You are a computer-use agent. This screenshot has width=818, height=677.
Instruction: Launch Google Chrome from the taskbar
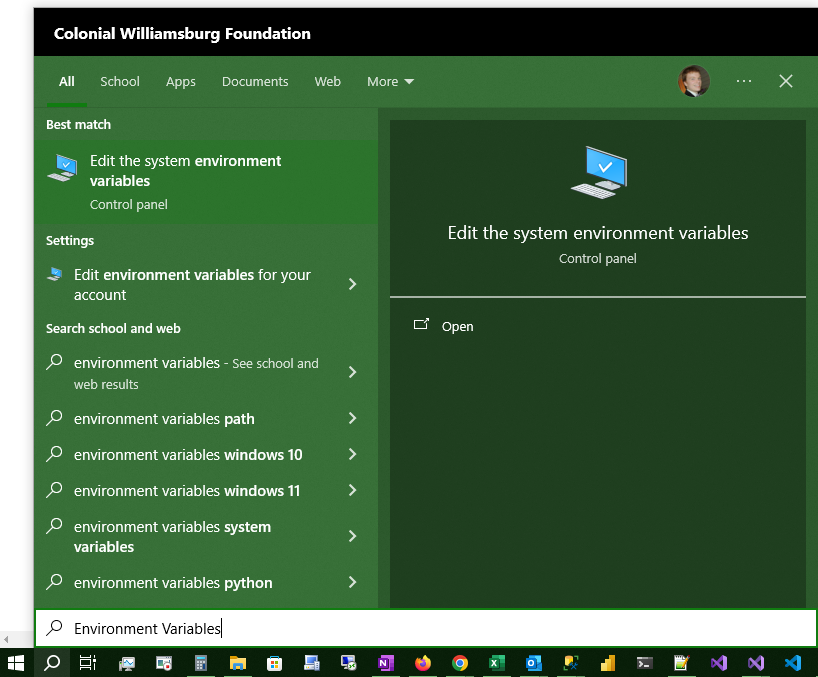[460, 663]
